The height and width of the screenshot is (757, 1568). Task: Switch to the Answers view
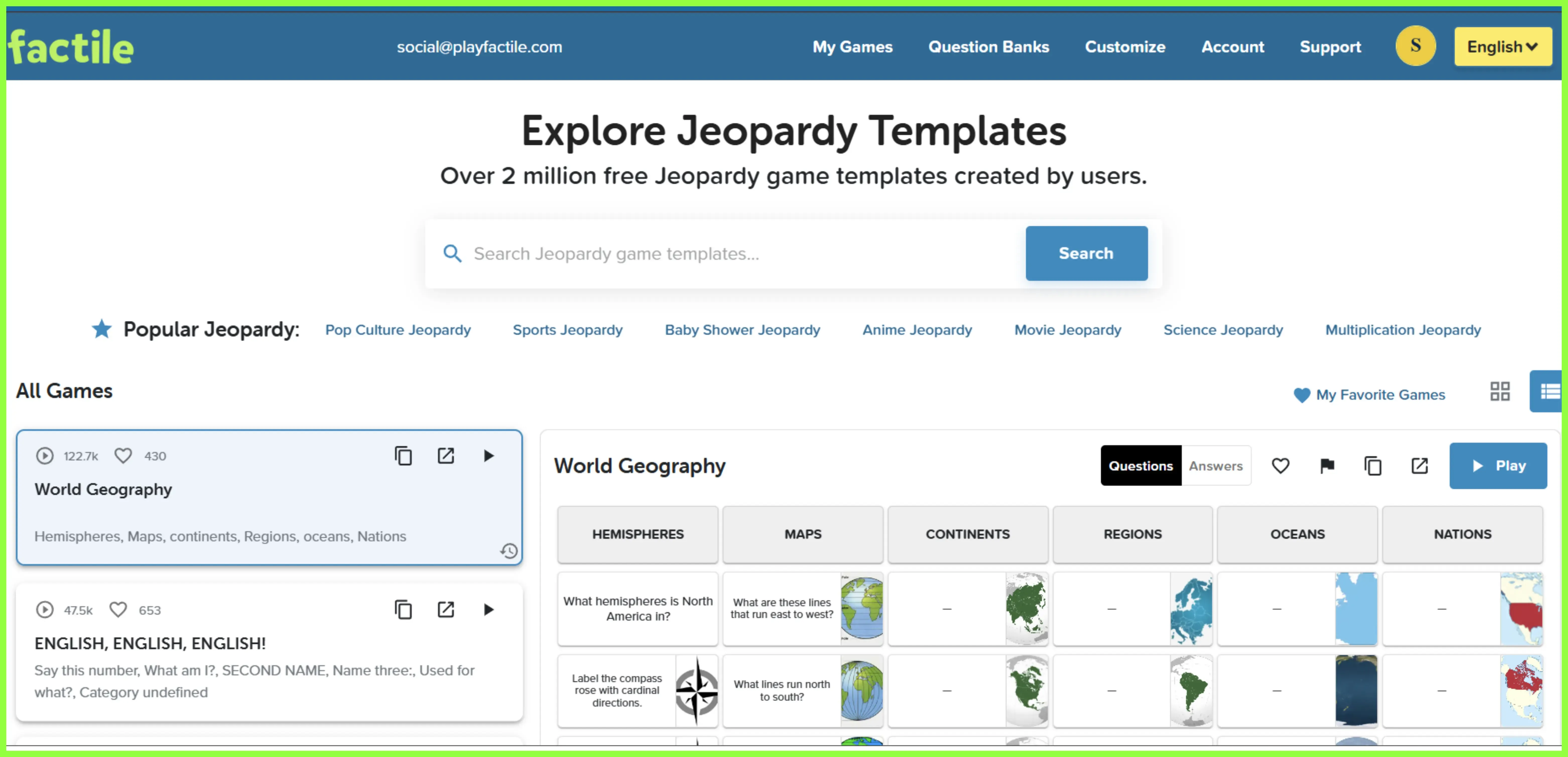1216,466
